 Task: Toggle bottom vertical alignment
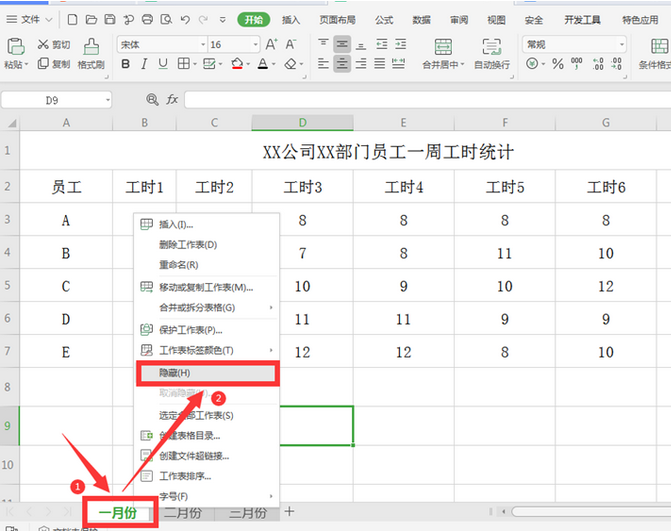(x=361, y=44)
